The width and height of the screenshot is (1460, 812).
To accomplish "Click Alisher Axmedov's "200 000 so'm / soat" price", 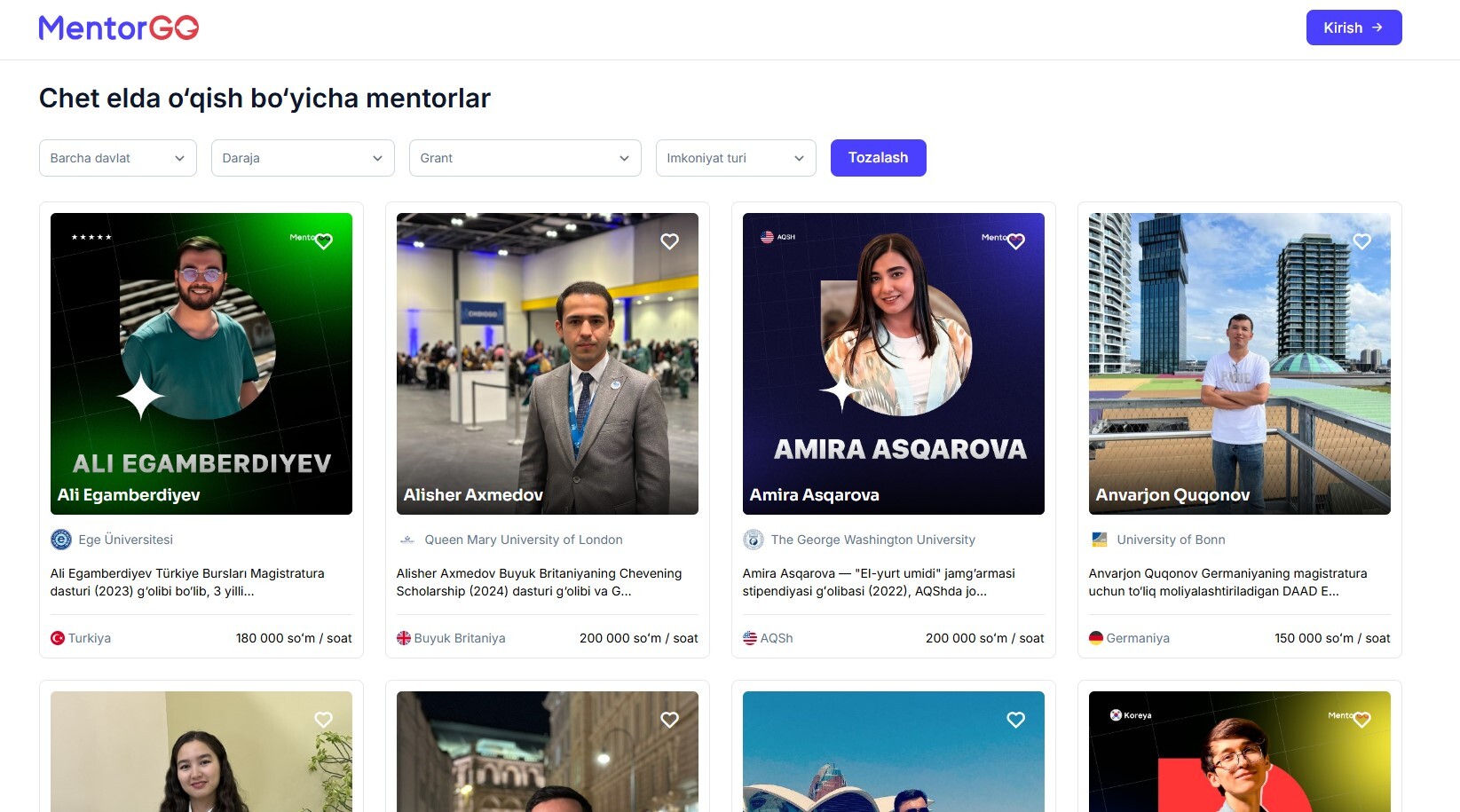I will [639, 638].
